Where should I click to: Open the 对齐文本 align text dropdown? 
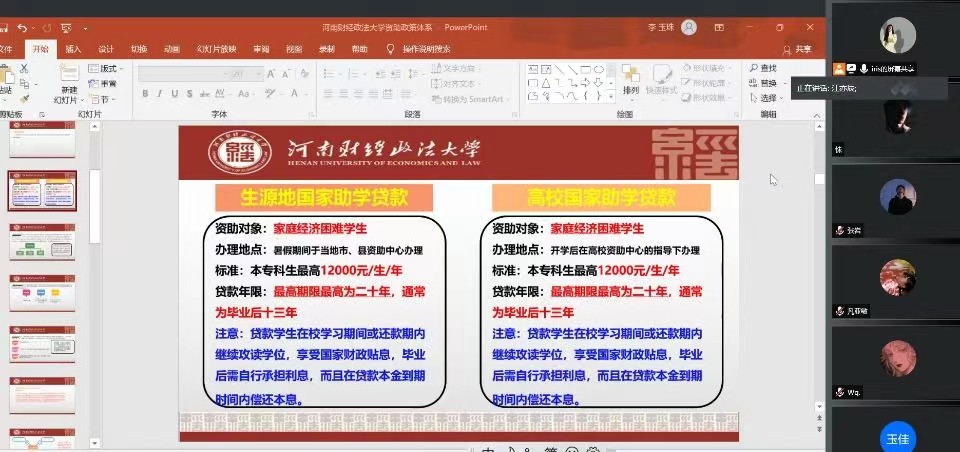[456, 84]
